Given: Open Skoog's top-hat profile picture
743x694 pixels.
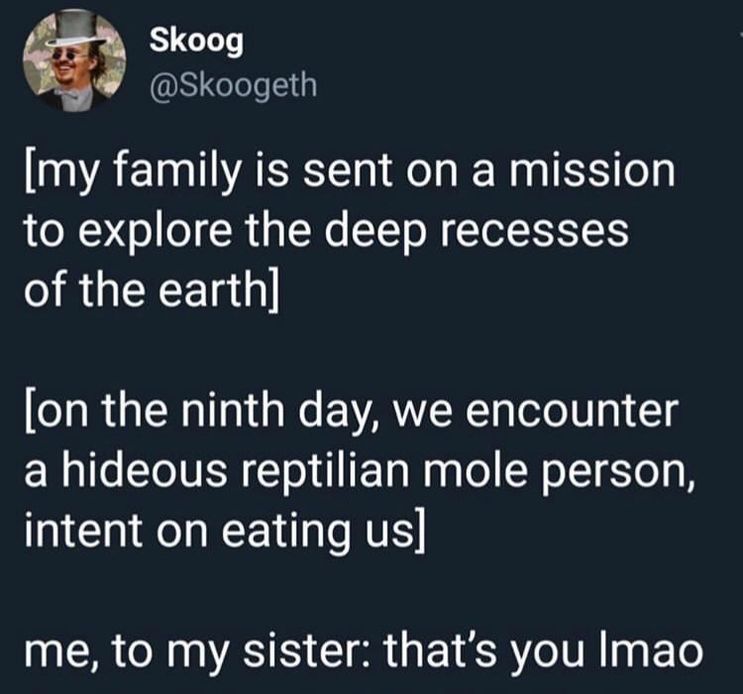Looking at the screenshot, I should [74, 61].
